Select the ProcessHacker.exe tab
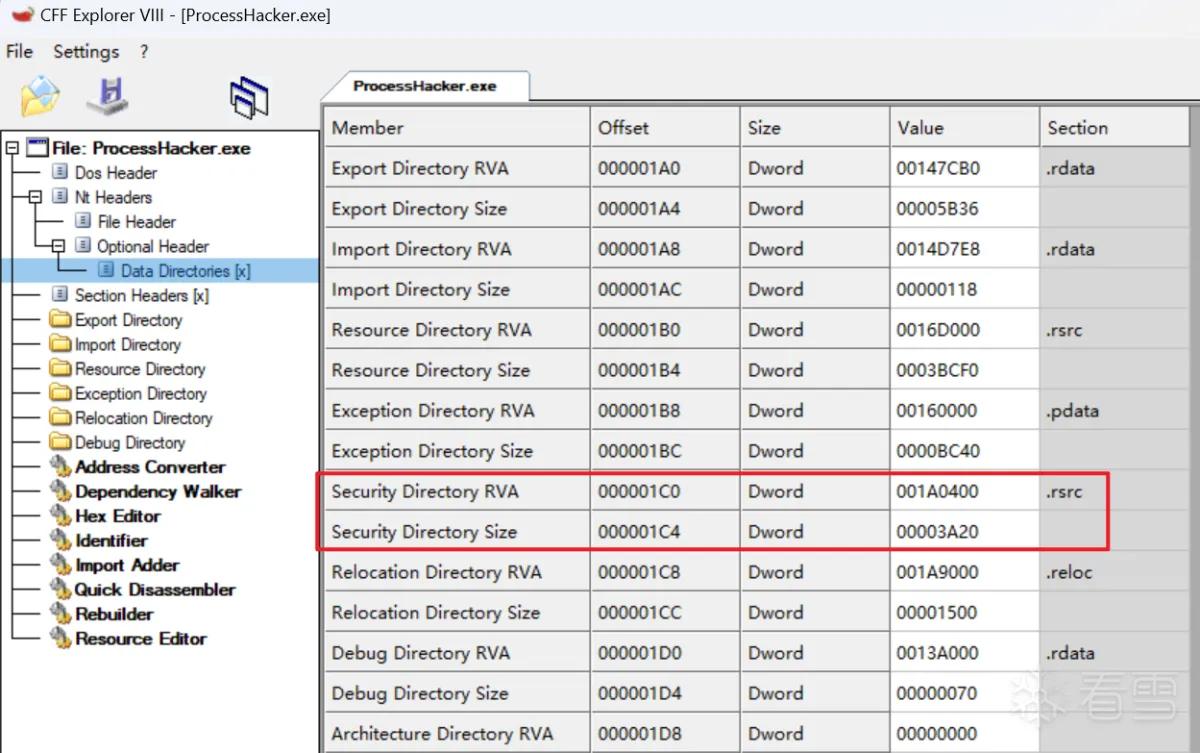The image size is (1200, 753). coord(425,86)
